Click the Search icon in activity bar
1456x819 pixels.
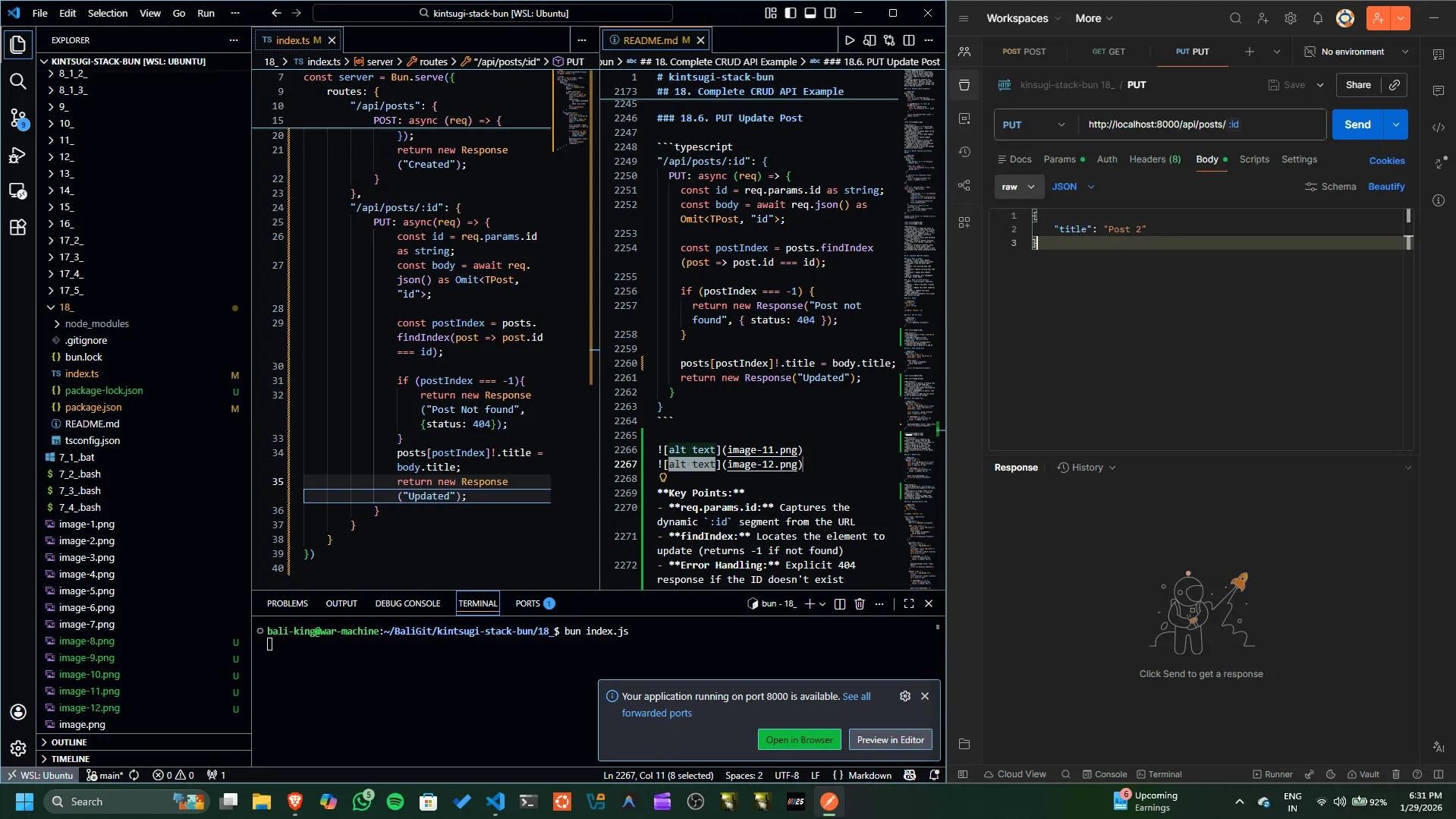(x=17, y=81)
